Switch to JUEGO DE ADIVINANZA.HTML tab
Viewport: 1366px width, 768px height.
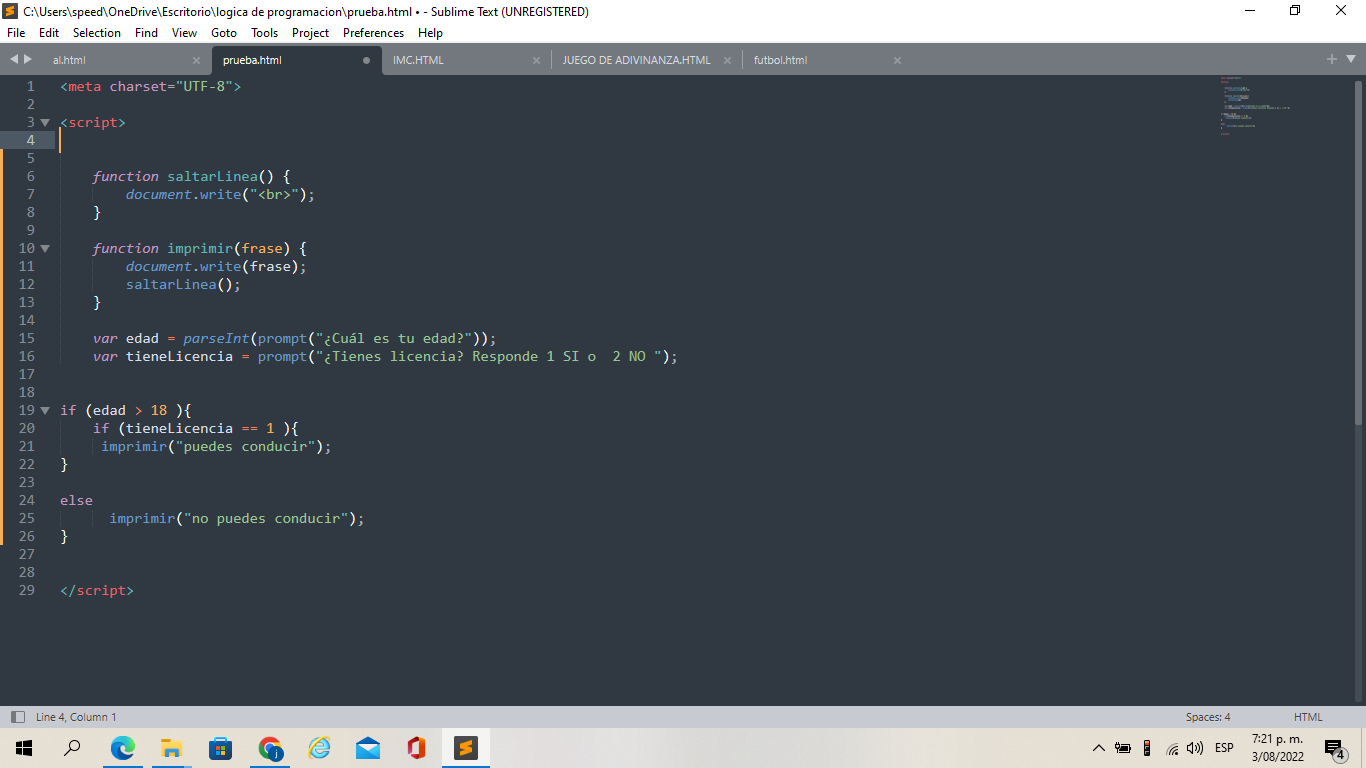[x=636, y=60]
